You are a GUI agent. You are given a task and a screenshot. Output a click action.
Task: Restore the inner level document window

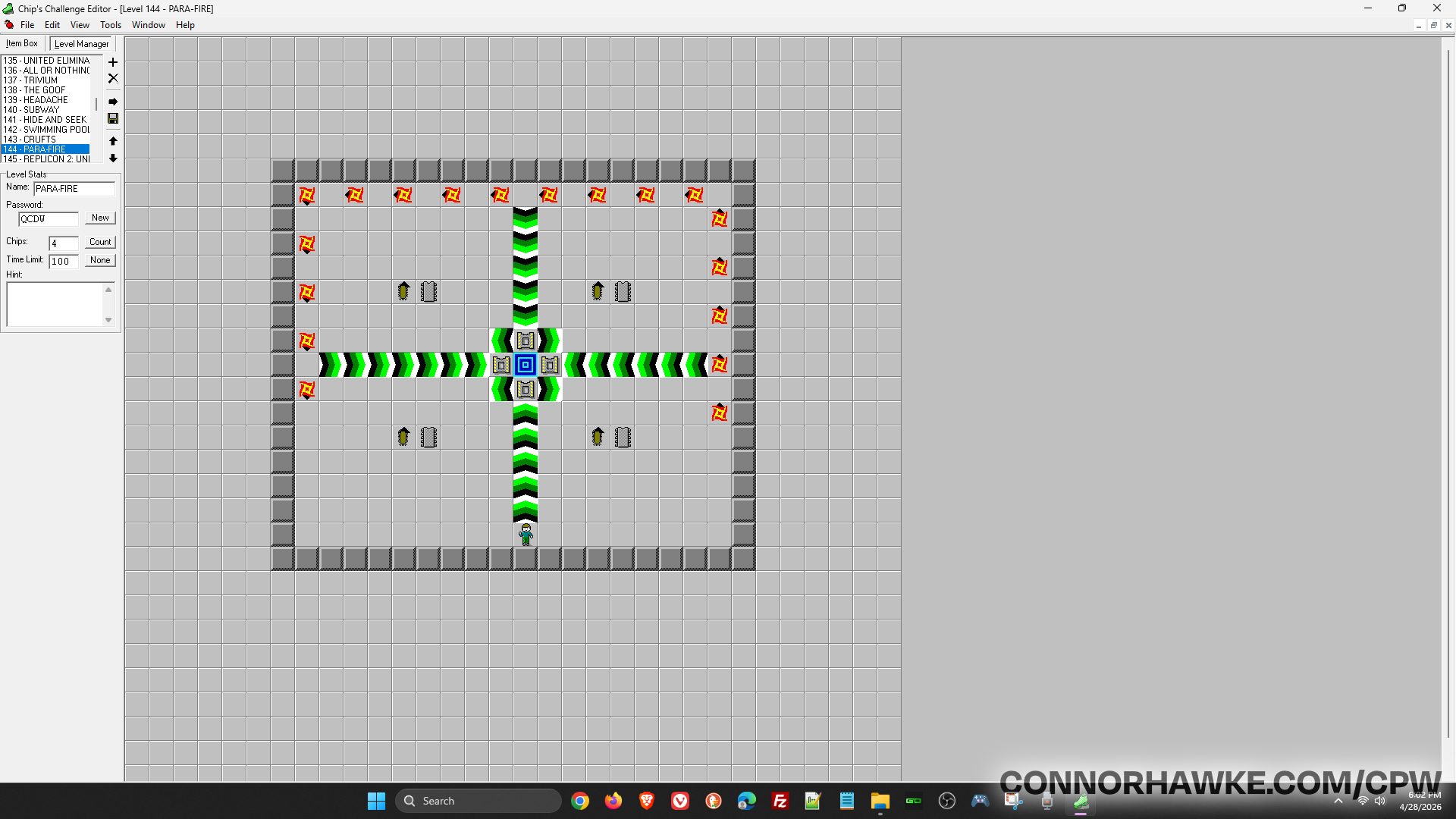tap(1433, 25)
